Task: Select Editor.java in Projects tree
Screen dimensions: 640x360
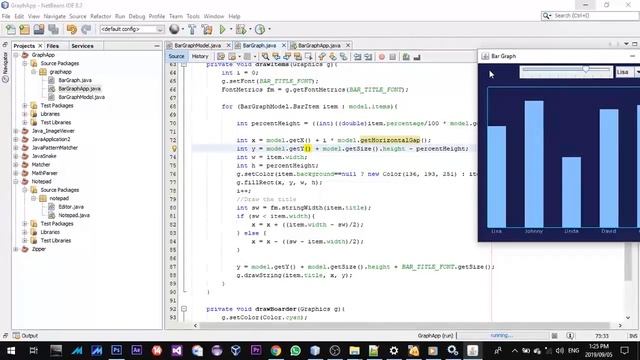Action: [71, 207]
